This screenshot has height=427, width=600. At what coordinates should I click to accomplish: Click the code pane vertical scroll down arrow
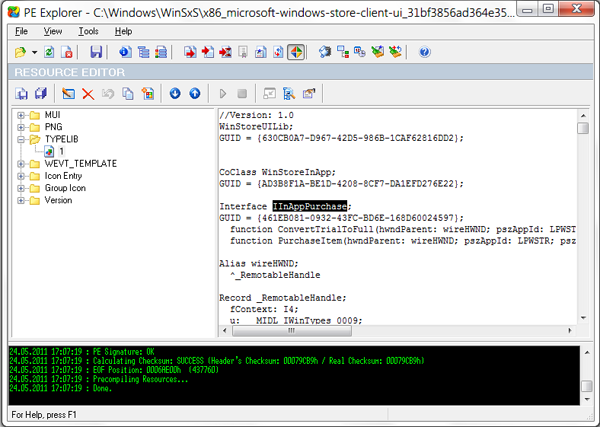click(583, 318)
